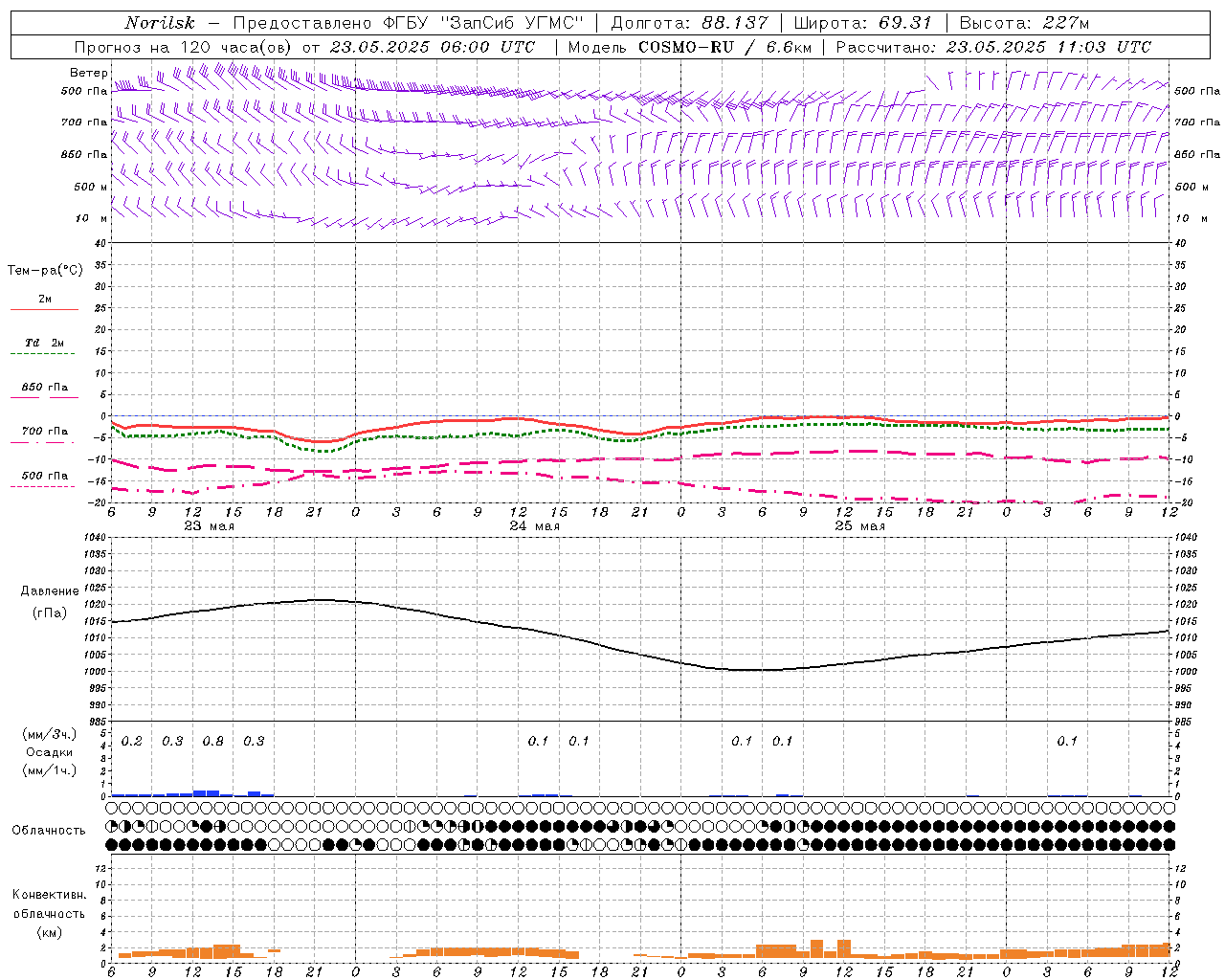Image resolution: width=1225 pixels, height=980 pixels.
Task: Click the Модель COSMO-RU / 6.6км label
Action: (689, 47)
